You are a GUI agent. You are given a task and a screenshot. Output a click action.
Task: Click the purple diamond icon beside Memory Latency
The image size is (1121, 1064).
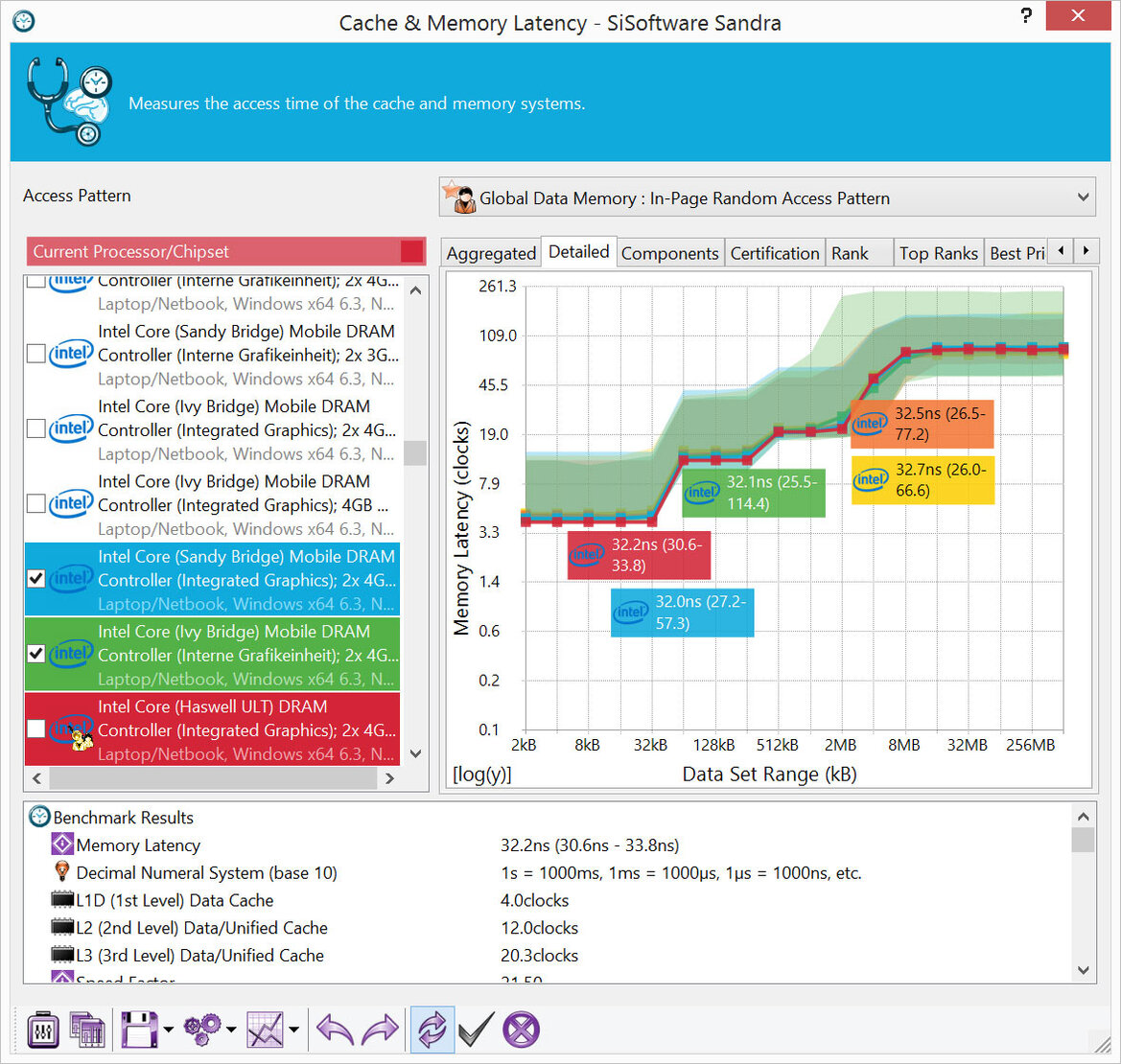pyautogui.click(x=62, y=844)
